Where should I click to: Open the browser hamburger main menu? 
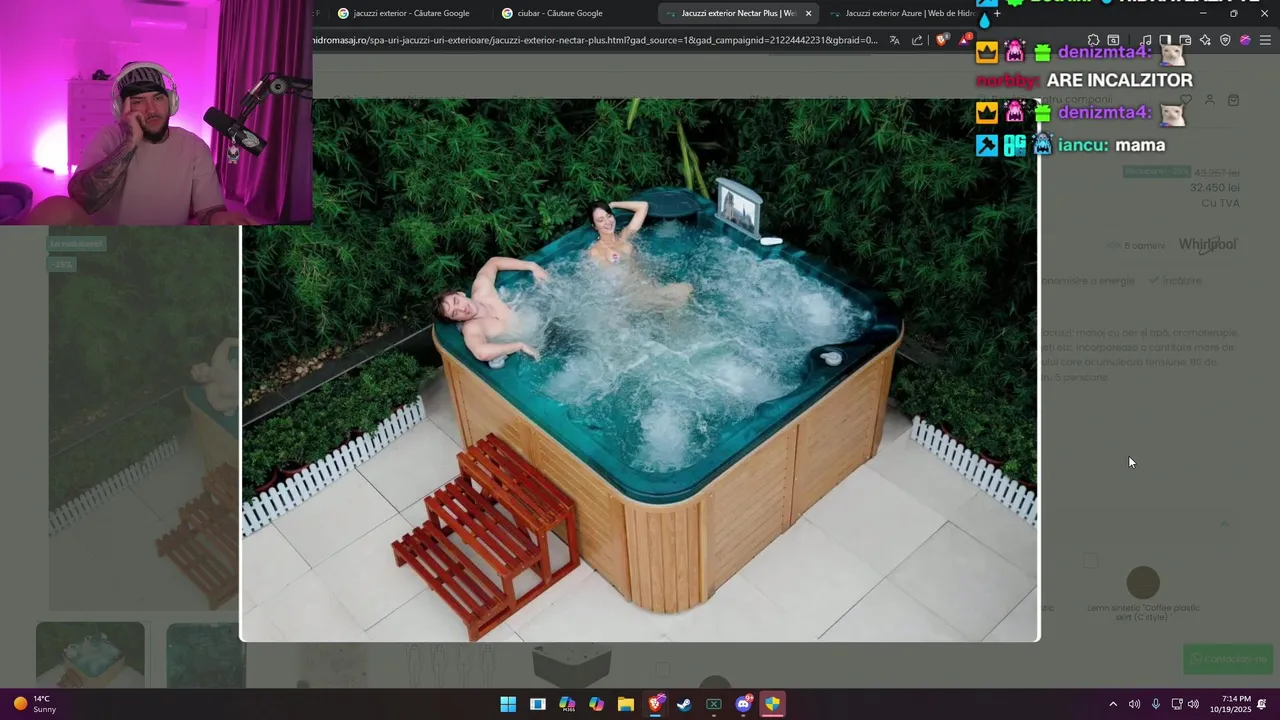(1265, 40)
